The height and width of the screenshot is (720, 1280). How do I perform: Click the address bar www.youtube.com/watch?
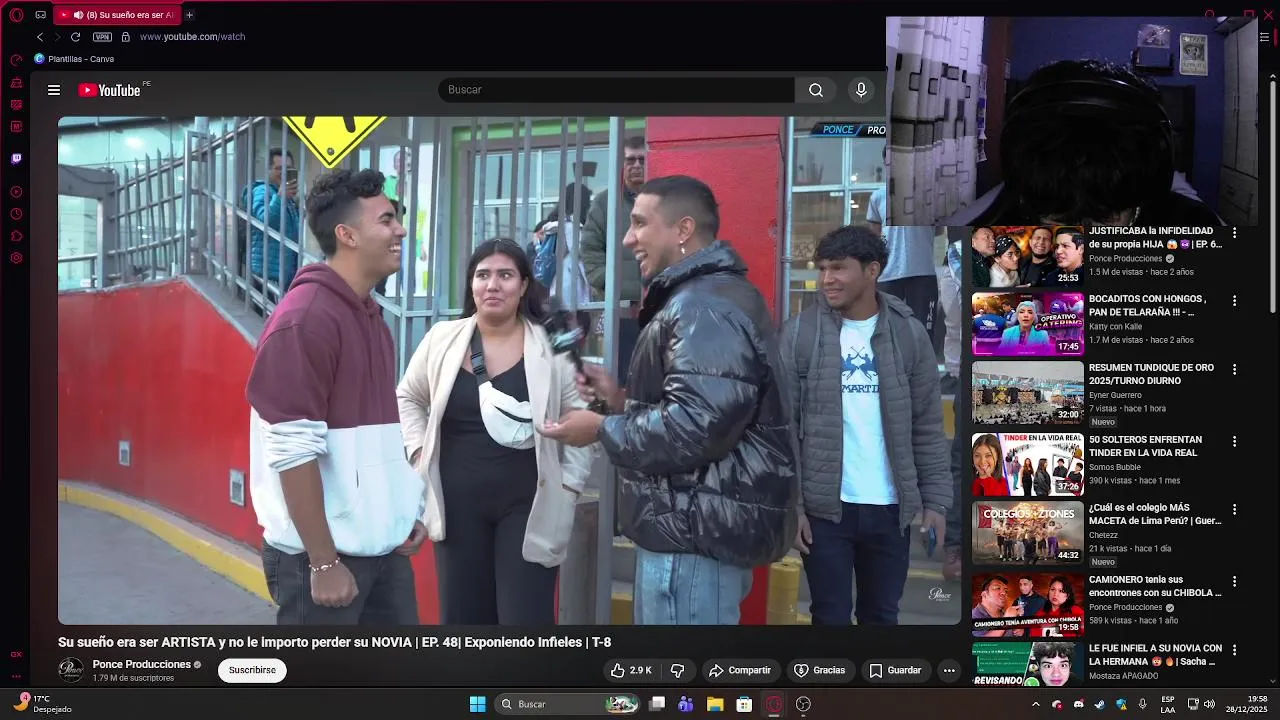point(192,37)
